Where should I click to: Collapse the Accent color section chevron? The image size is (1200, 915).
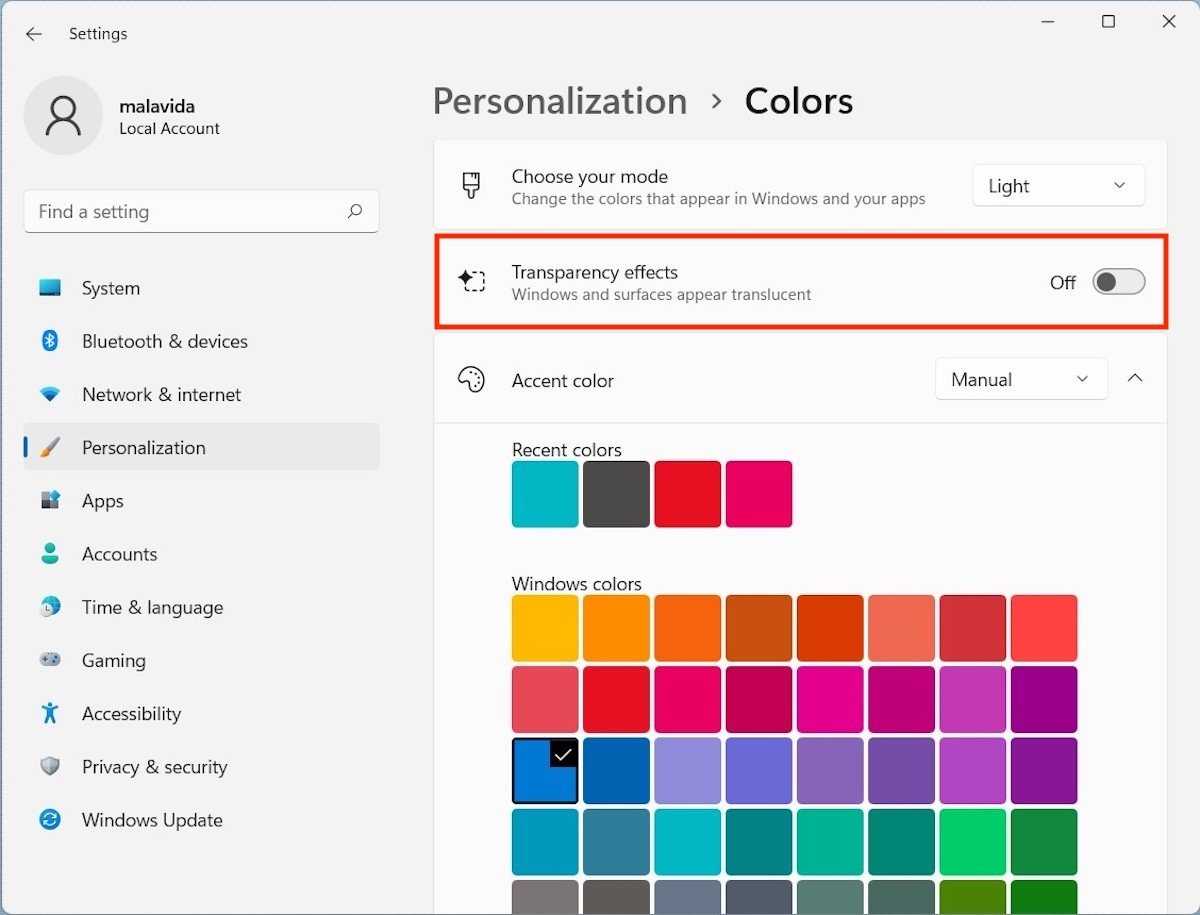click(x=1135, y=378)
